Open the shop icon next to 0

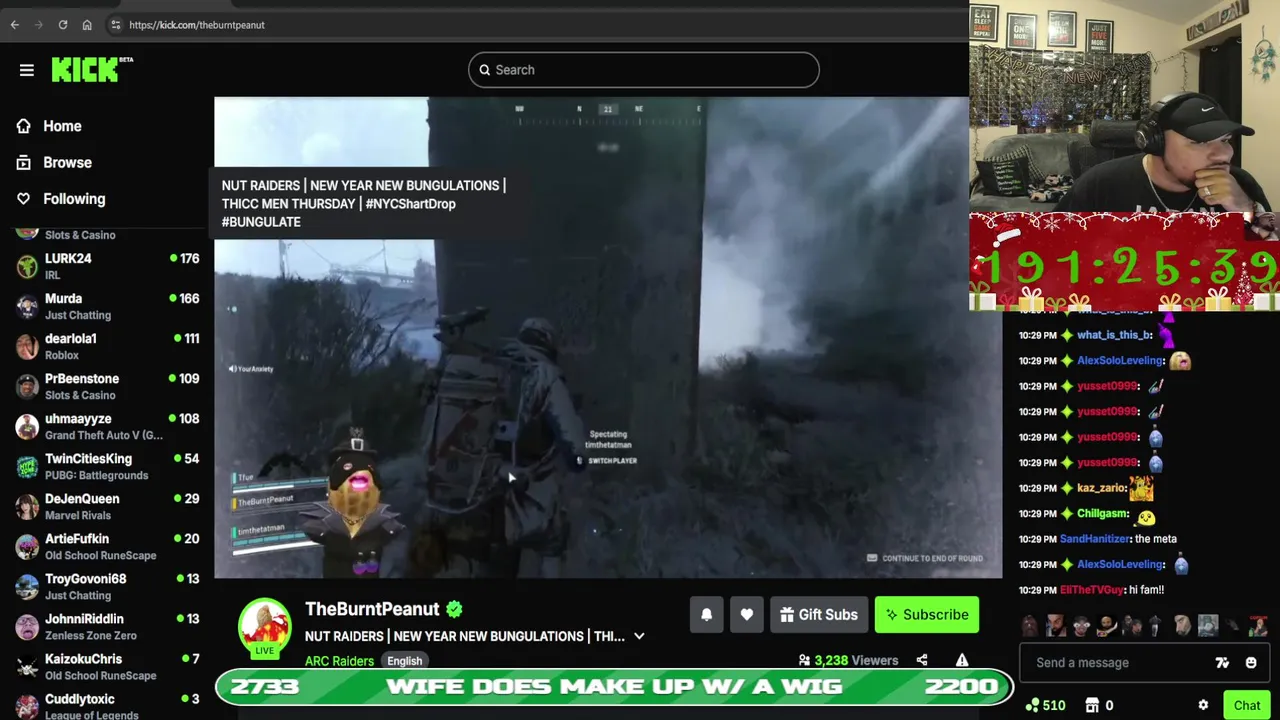tap(1092, 705)
